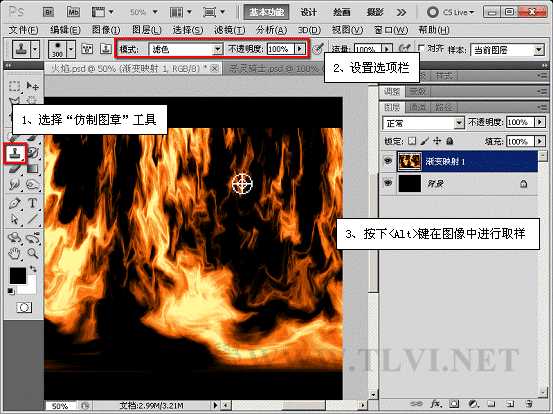
Task: Click tablet pressure opacity icon
Action: point(318,49)
